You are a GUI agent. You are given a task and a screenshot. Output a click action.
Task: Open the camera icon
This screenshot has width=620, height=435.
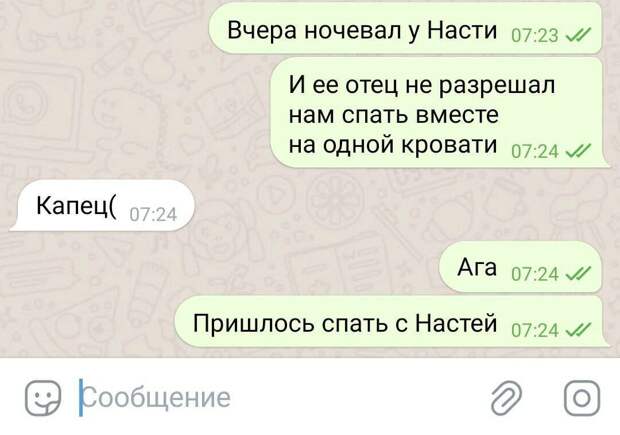click(582, 398)
